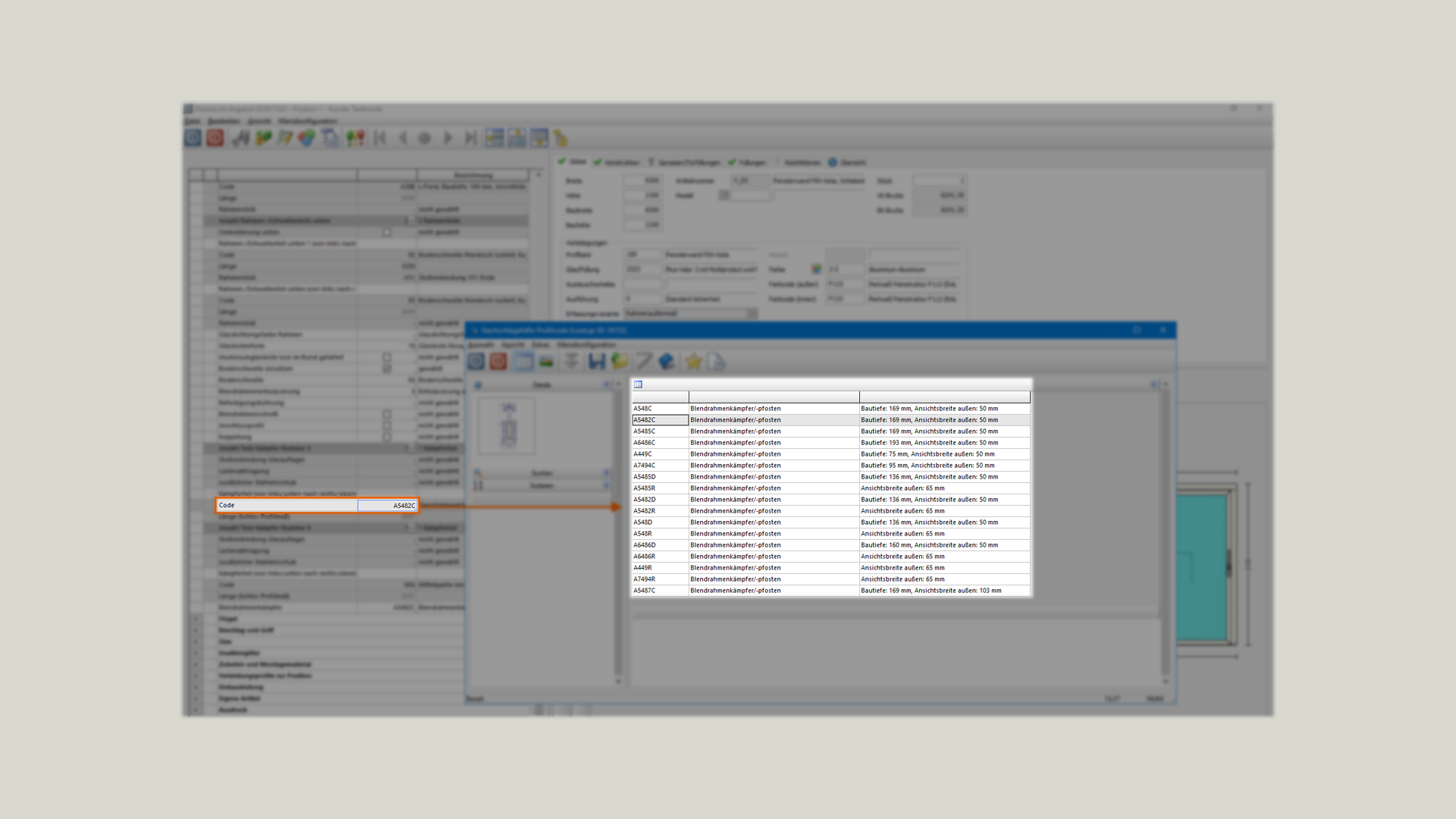Collapse the Details panel in the lookup dialog

tap(606, 385)
